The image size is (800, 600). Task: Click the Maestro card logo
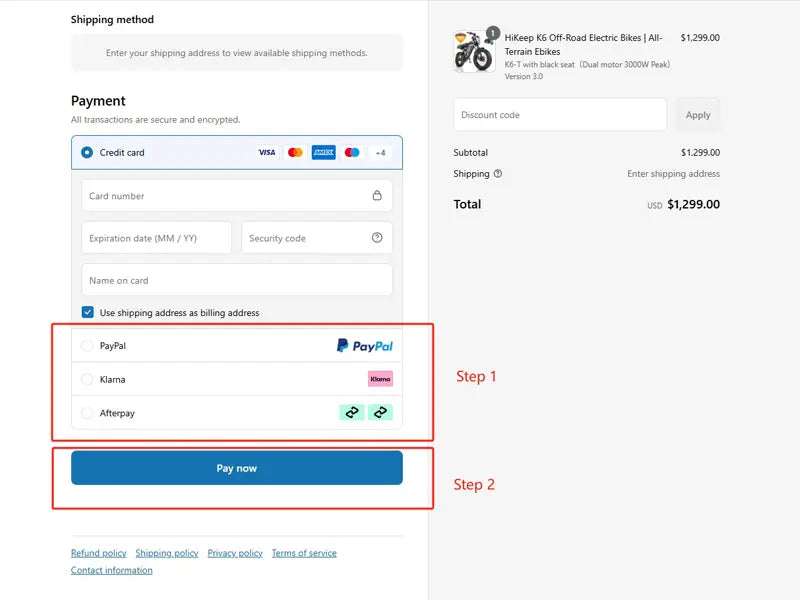pos(352,153)
